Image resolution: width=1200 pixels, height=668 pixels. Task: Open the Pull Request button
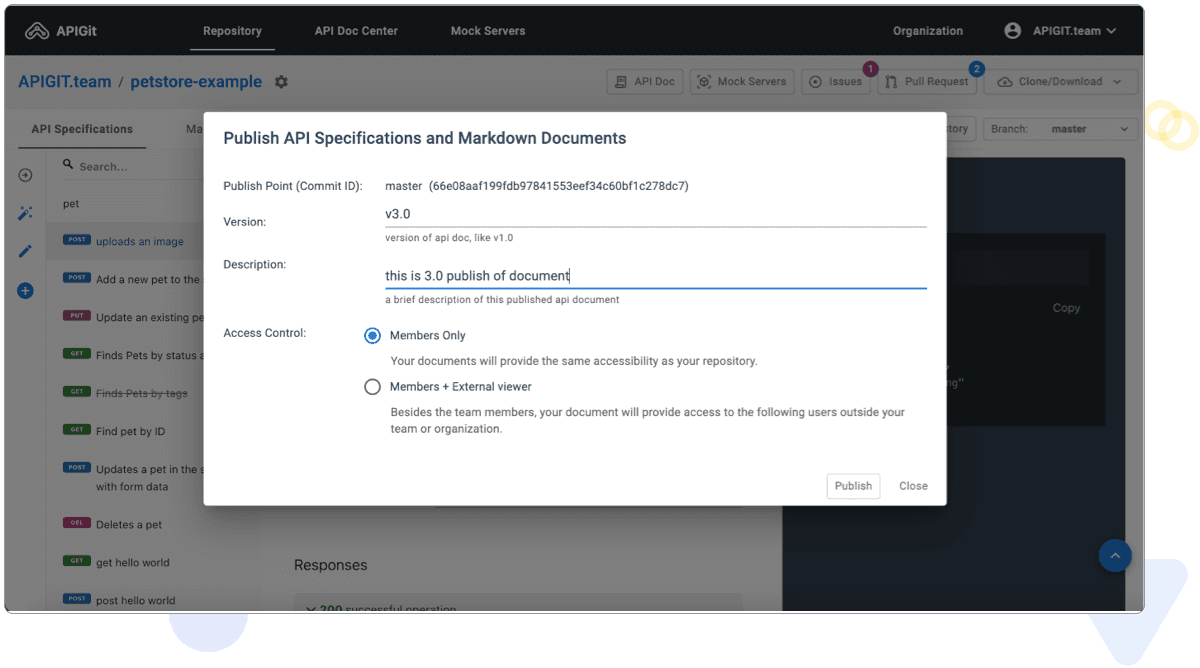pos(927,82)
